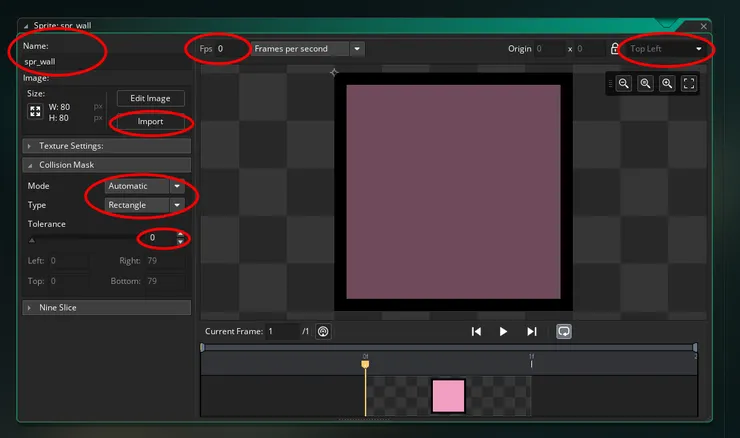Reset the sprite preview zoom
This screenshot has height=438, width=740.
pos(645,84)
